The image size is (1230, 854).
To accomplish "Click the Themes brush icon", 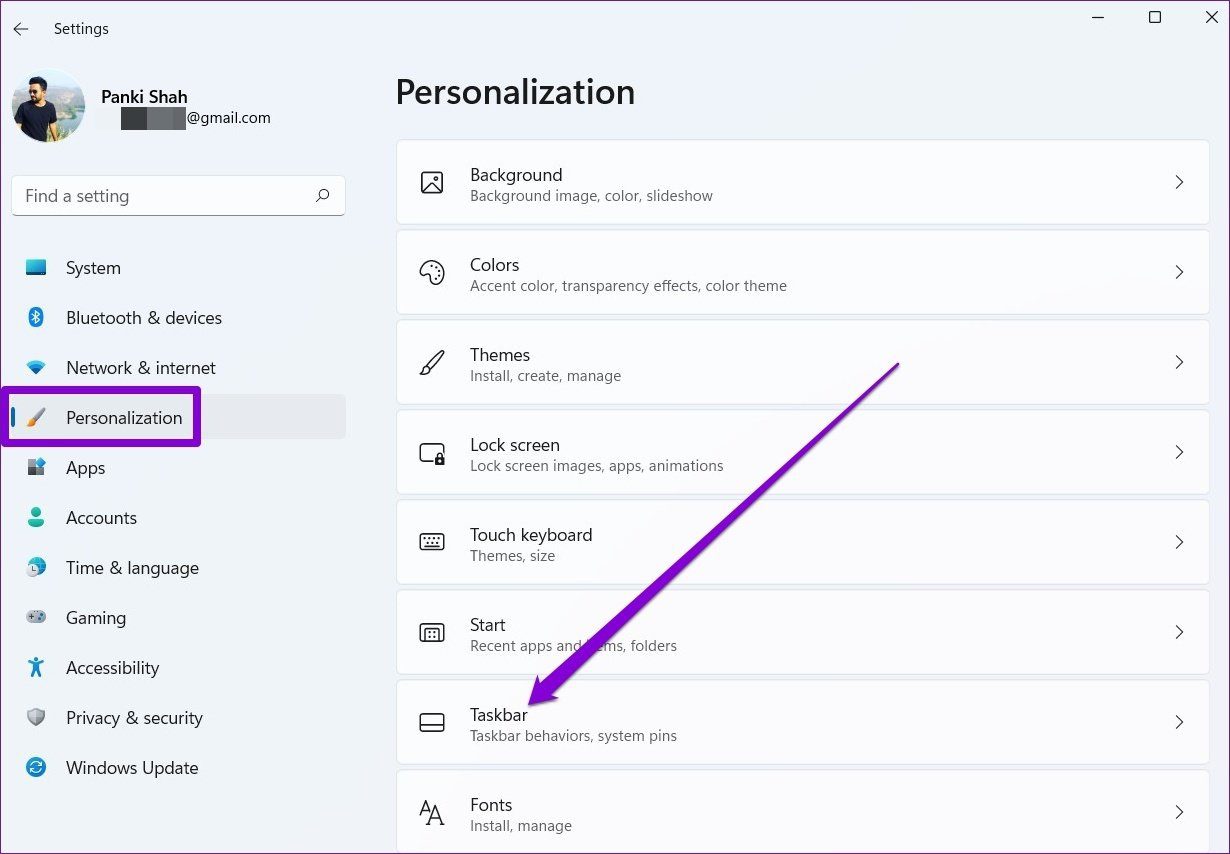I will pyautogui.click(x=432, y=363).
